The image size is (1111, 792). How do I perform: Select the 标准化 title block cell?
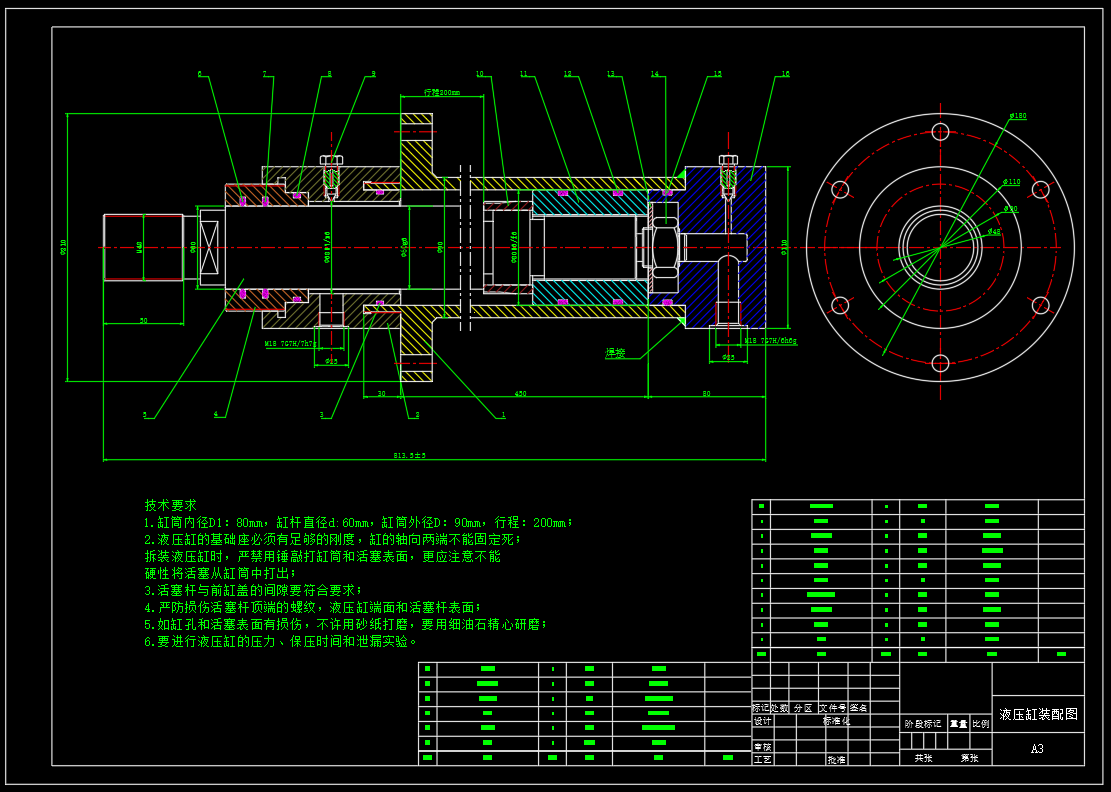tap(836, 721)
